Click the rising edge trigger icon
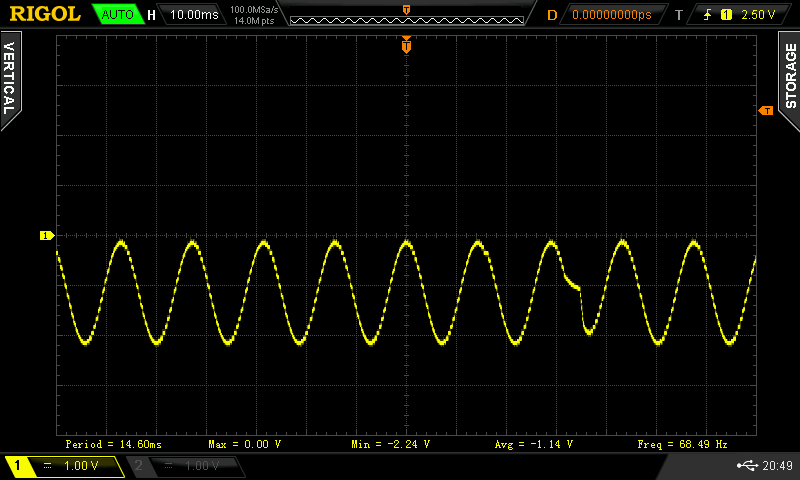Viewport: 800px width, 480px height. pos(707,15)
